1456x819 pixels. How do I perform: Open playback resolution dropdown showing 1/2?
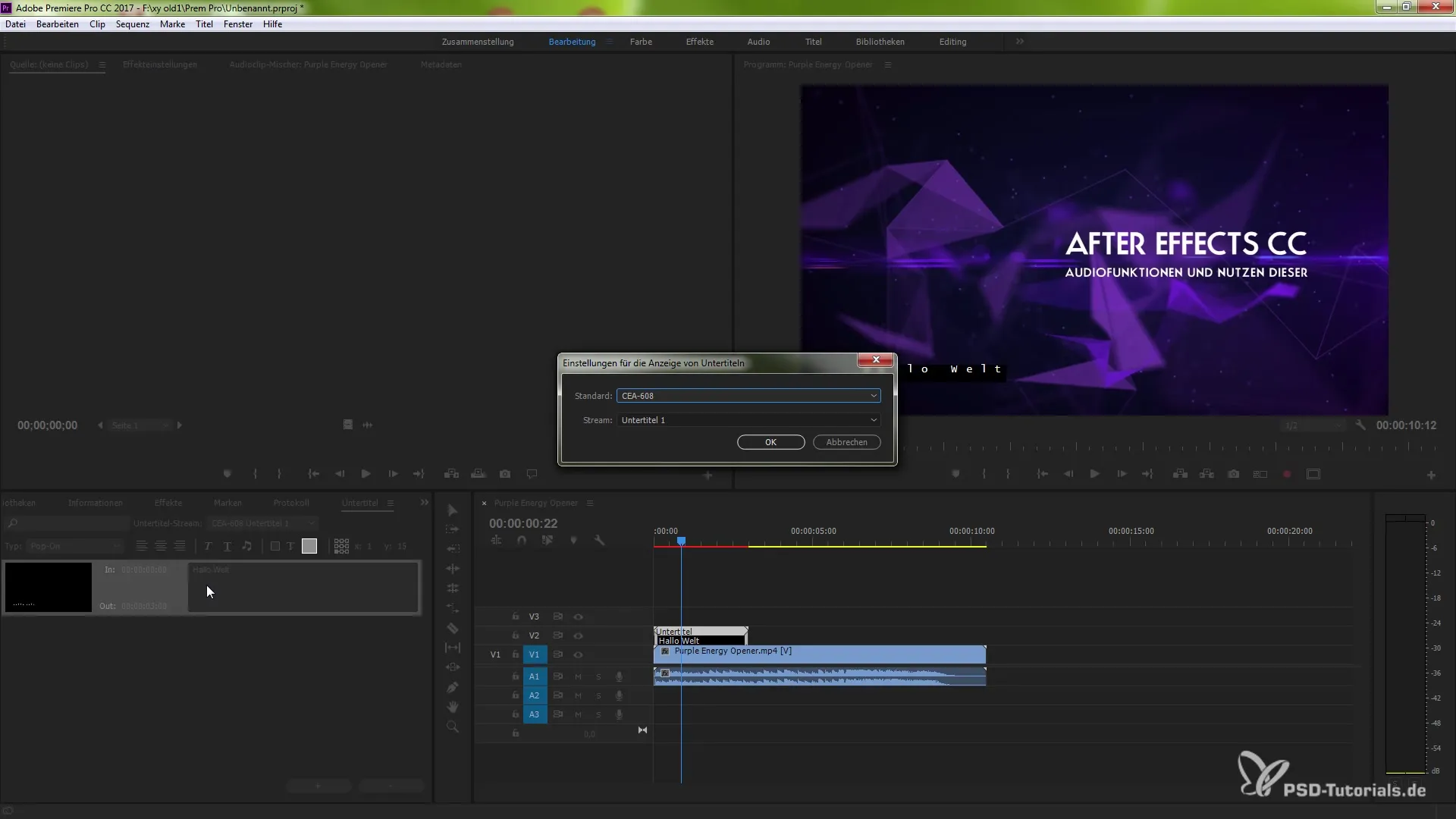(x=1312, y=426)
